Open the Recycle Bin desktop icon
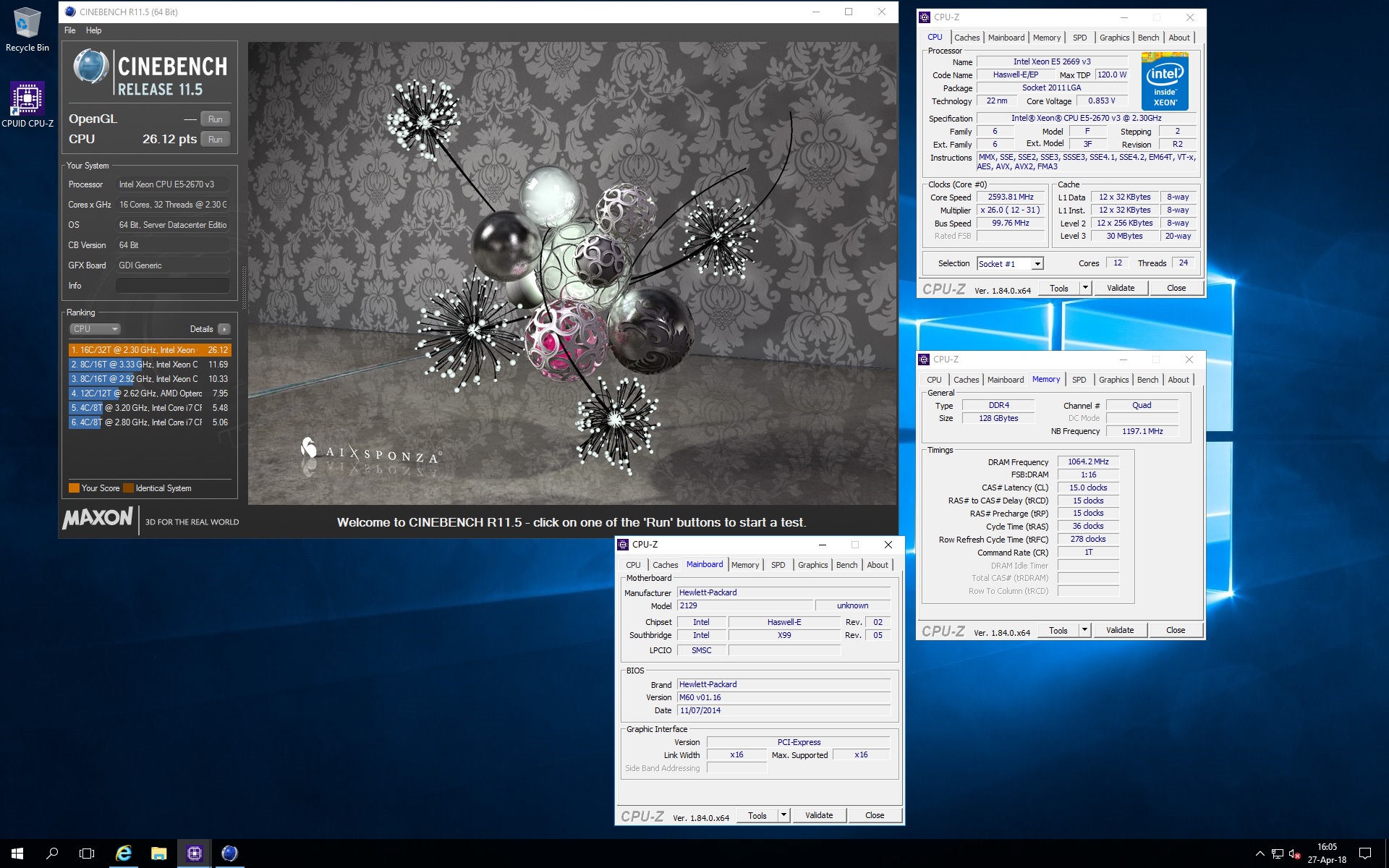1389x868 pixels. (27, 30)
